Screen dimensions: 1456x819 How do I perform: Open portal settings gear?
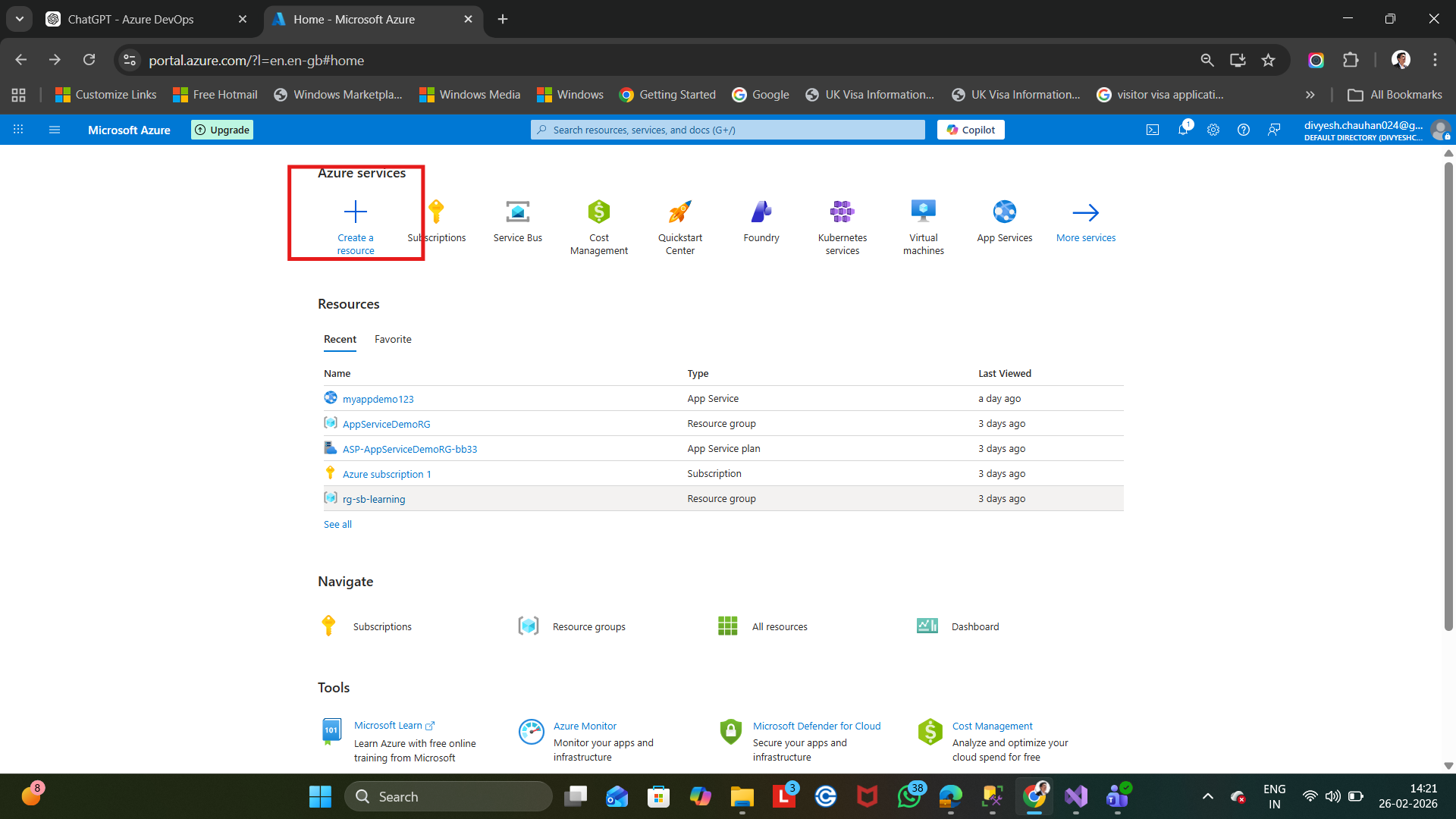point(1213,130)
